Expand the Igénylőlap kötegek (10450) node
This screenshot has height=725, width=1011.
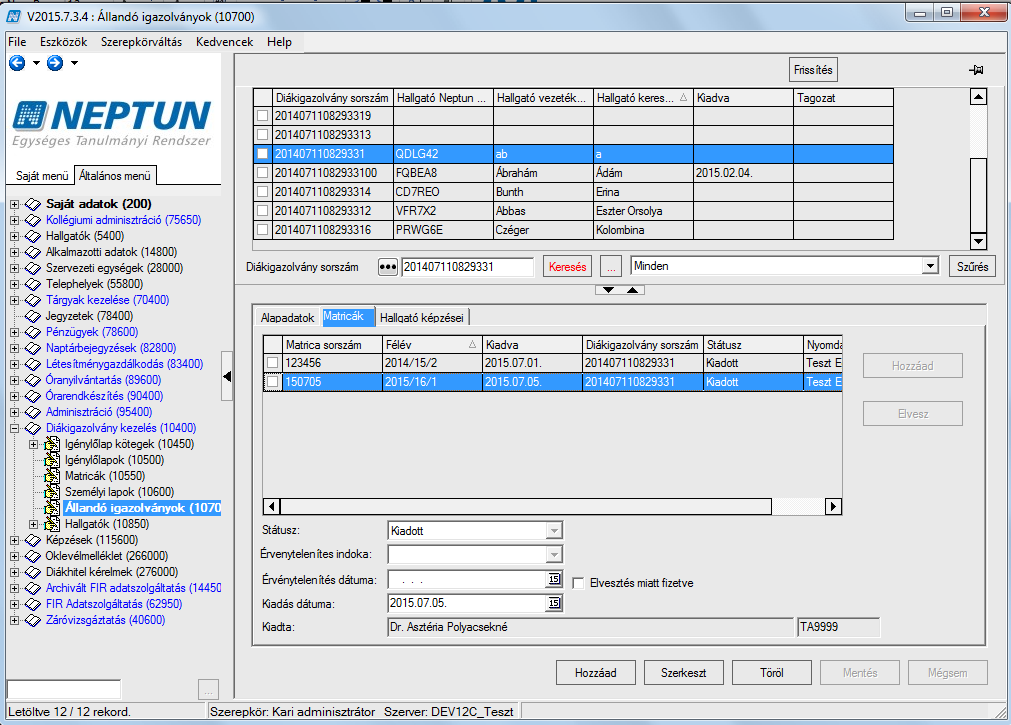[x=34, y=444]
